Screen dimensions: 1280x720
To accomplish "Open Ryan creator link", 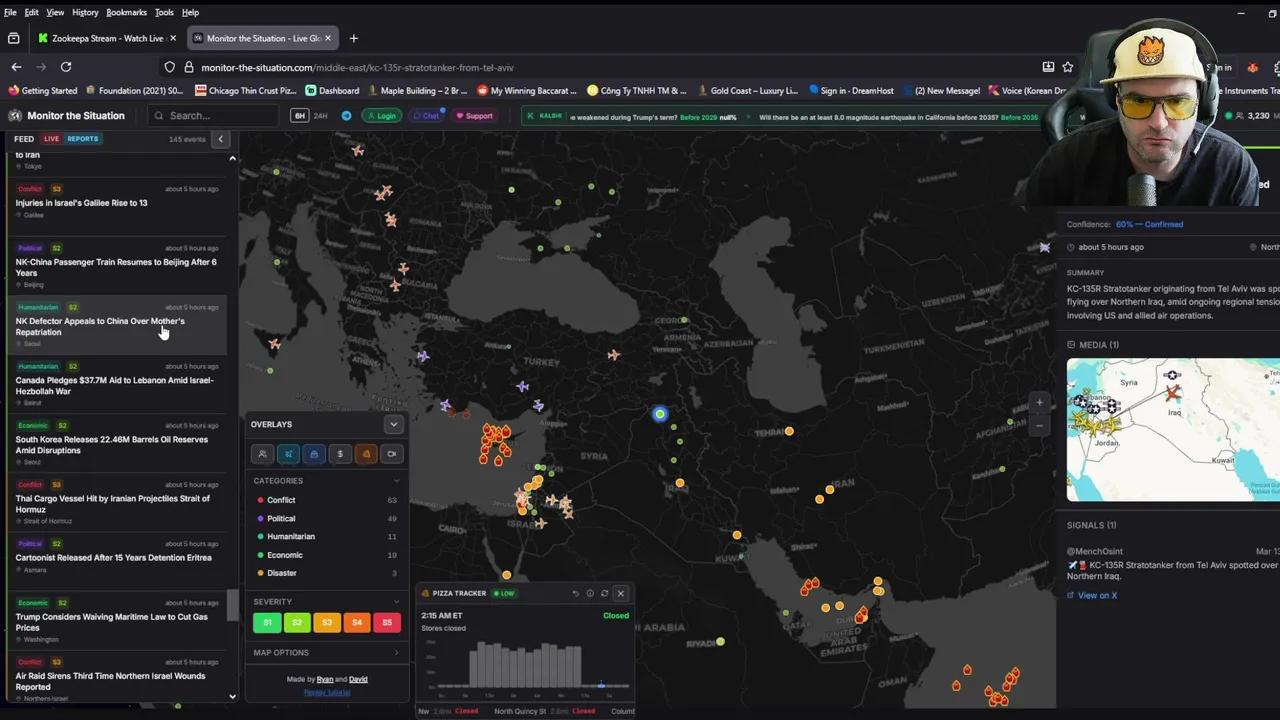I will tap(325, 679).
